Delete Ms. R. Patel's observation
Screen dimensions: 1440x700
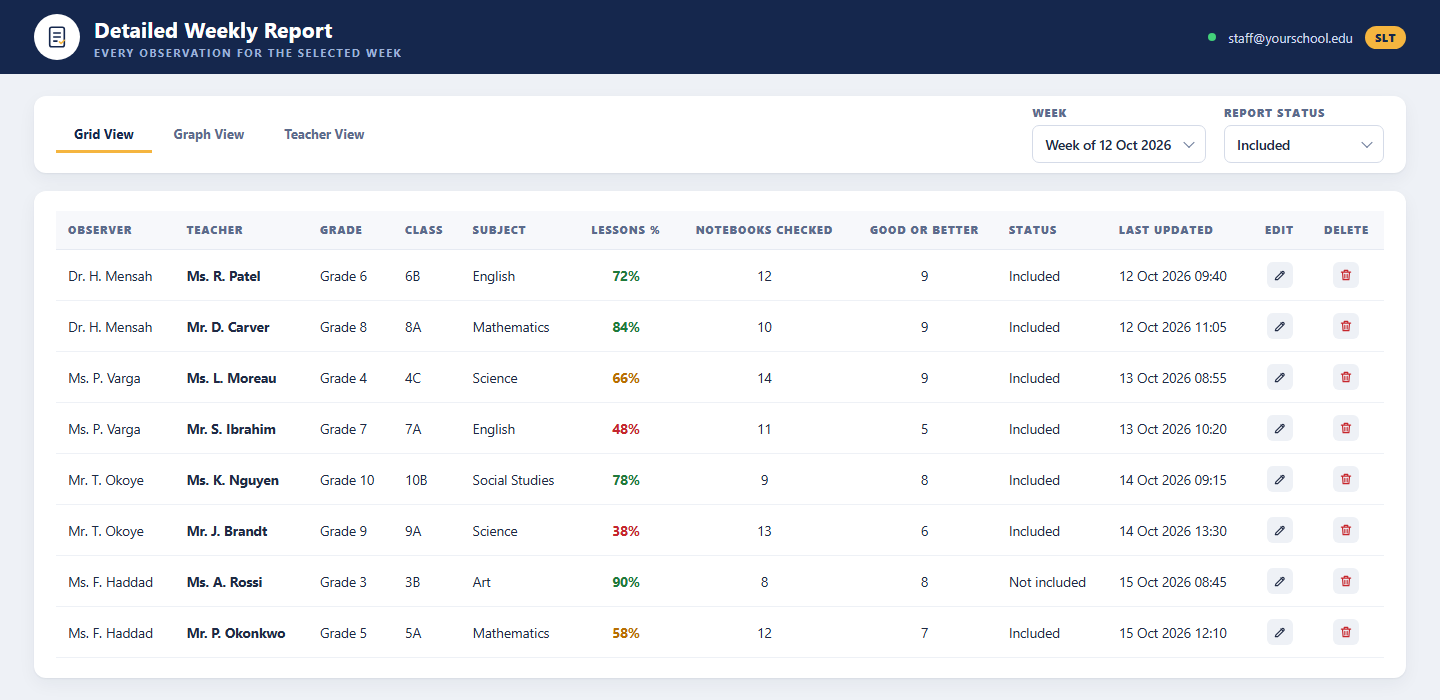(x=1345, y=275)
